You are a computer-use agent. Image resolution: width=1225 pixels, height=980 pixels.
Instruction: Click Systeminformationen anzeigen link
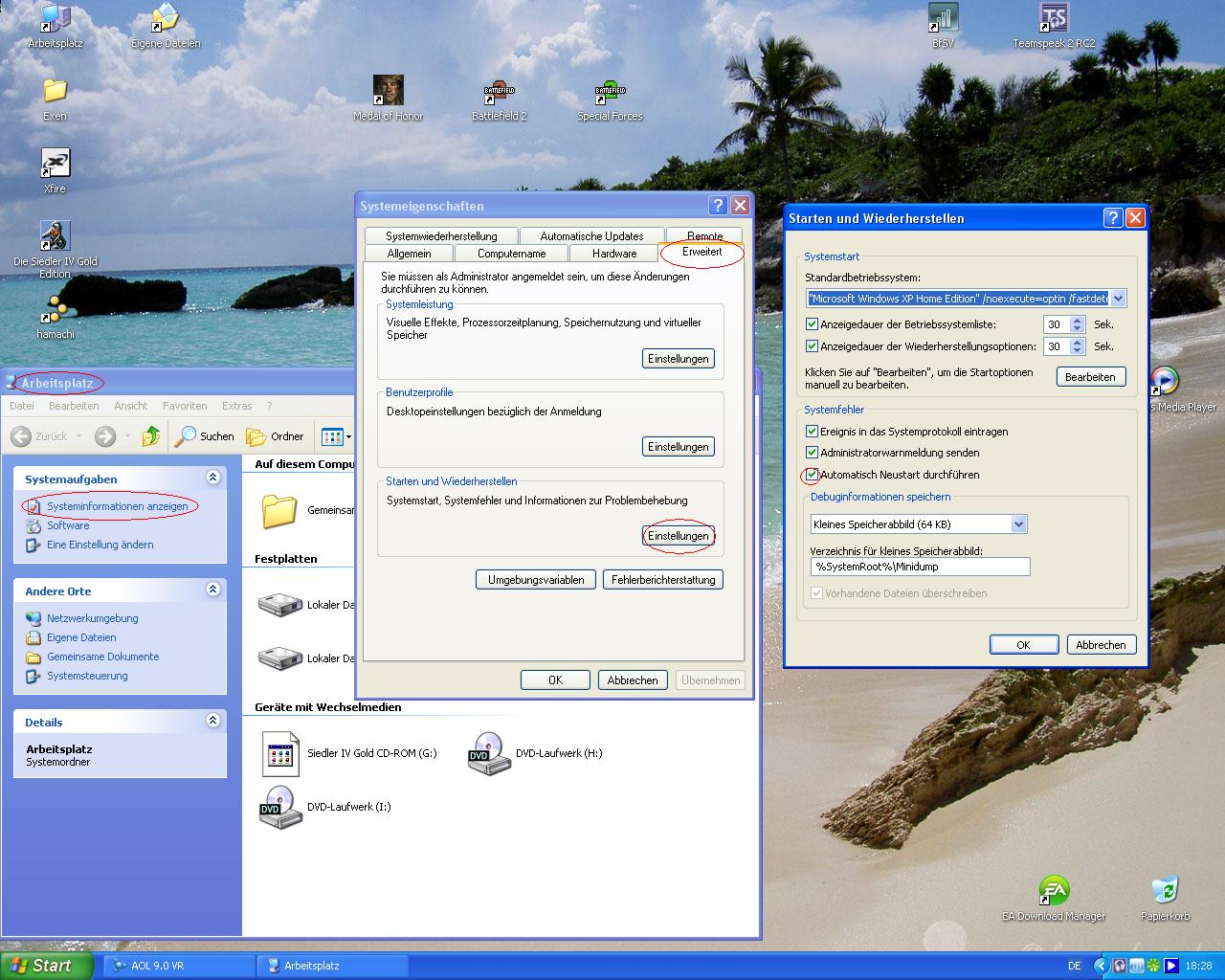click(117, 506)
